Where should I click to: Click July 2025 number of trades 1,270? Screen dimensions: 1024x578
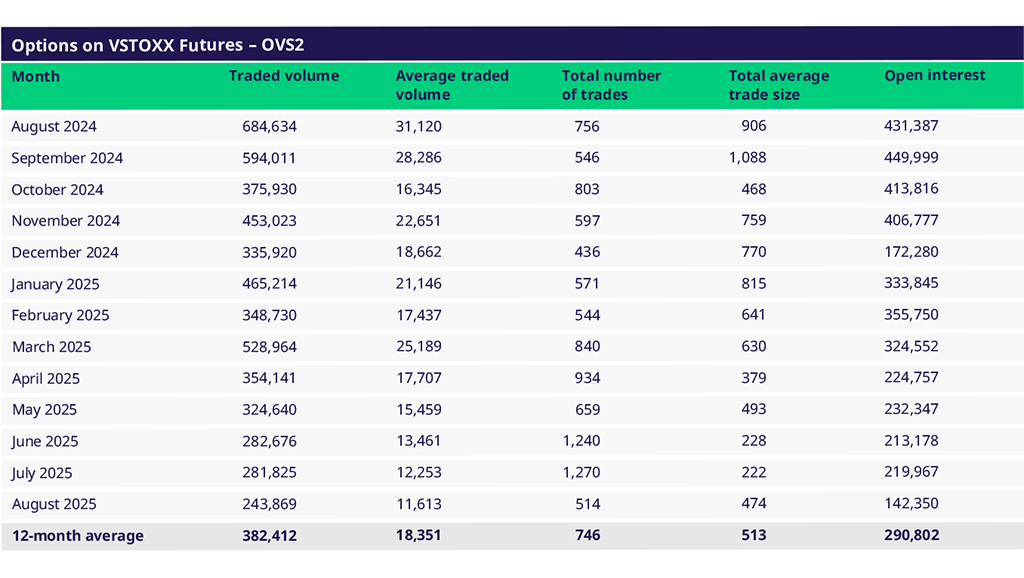[x=581, y=473]
